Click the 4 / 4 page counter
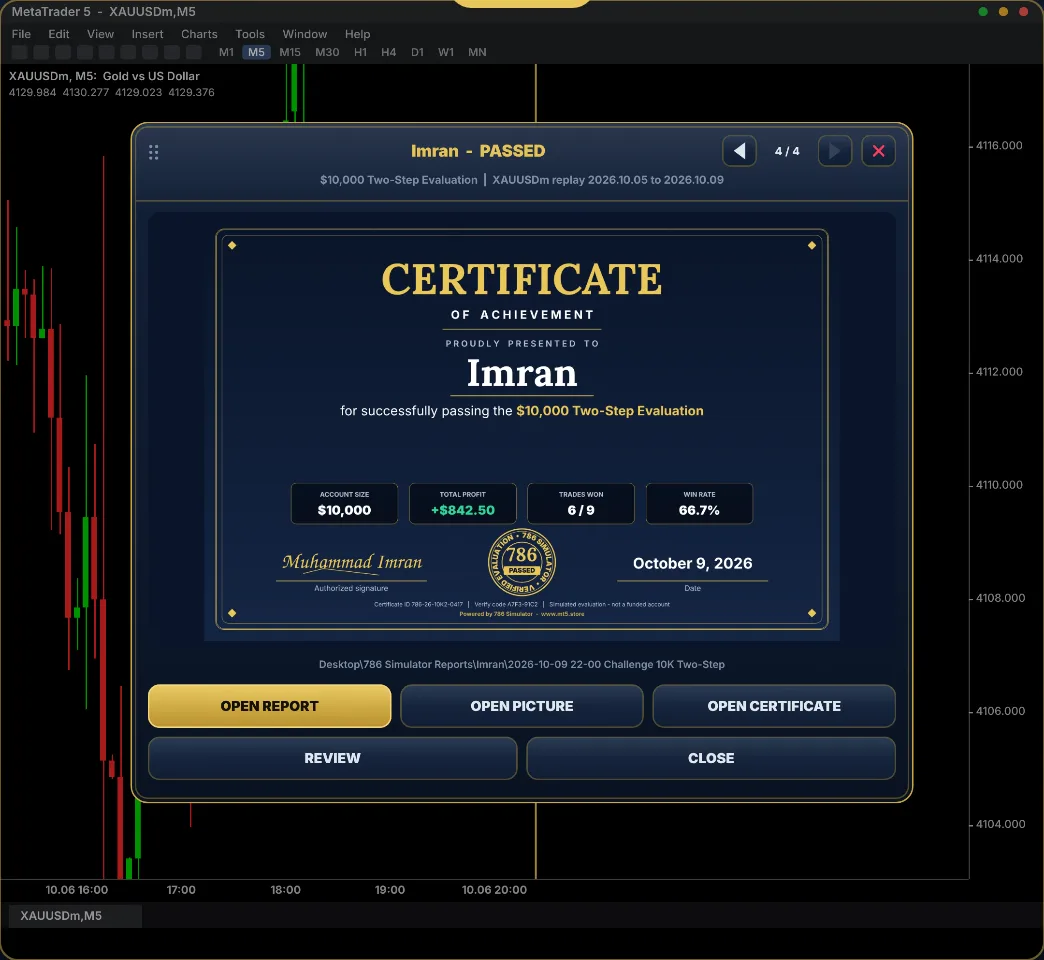This screenshot has width=1044, height=960. 787,151
